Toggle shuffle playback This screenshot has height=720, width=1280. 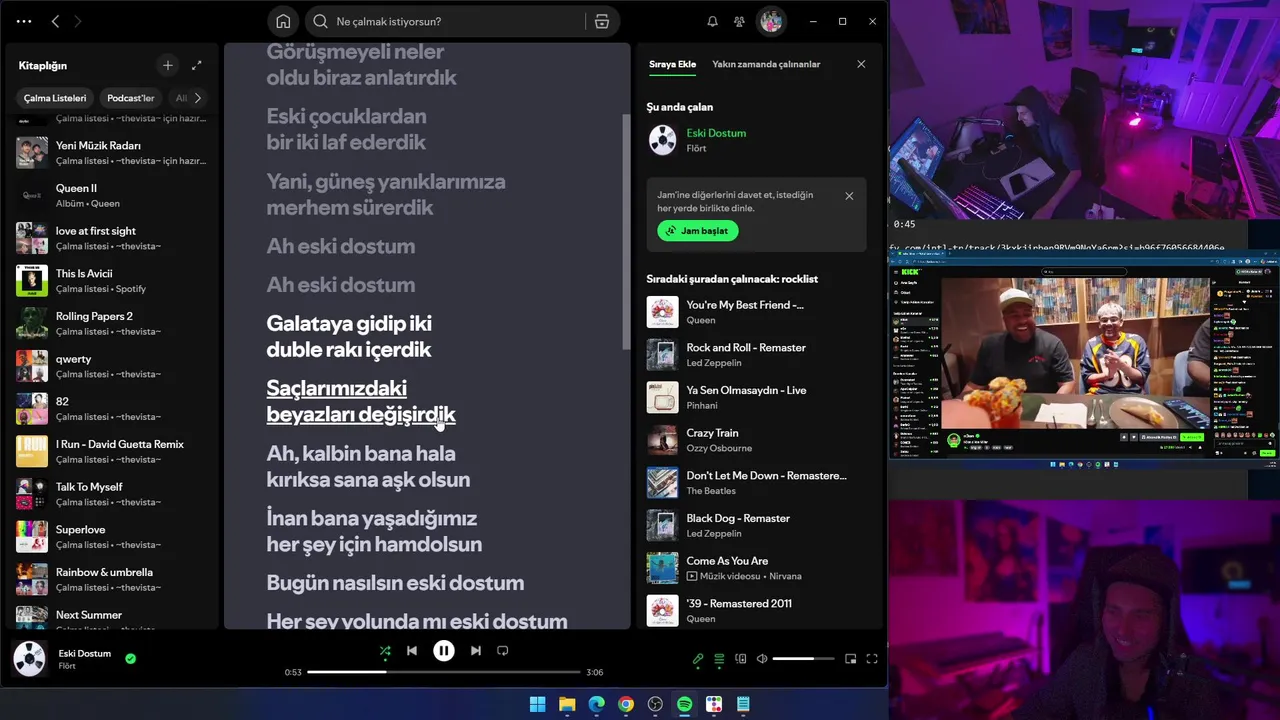coord(385,651)
